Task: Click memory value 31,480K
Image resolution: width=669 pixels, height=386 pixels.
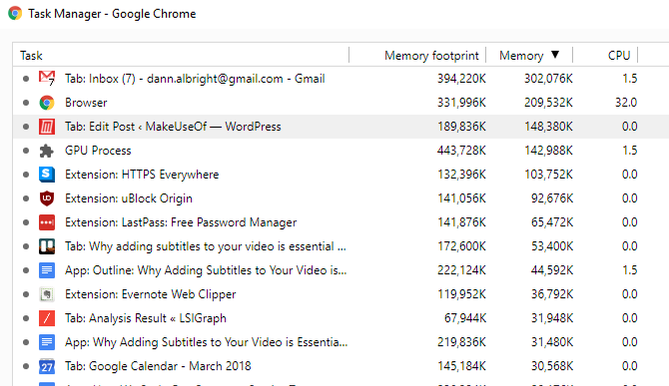Action: point(552,342)
